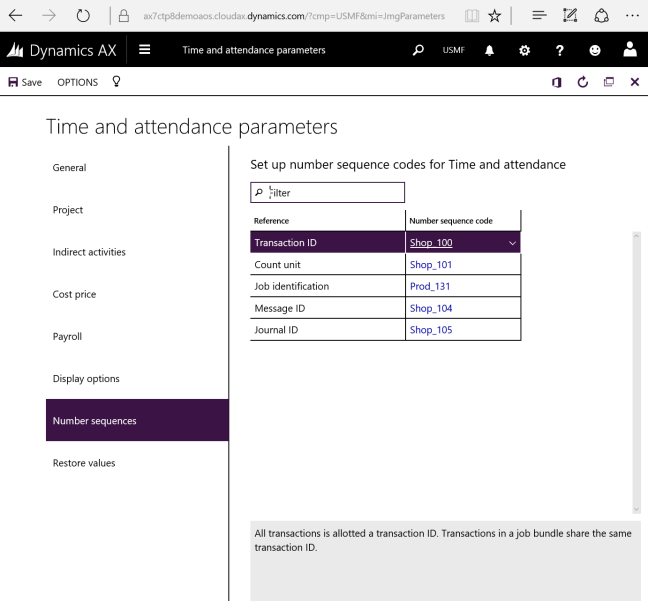Click the USMF company selector
This screenshot has height=601, width=648.
click(x=453, y=50)
